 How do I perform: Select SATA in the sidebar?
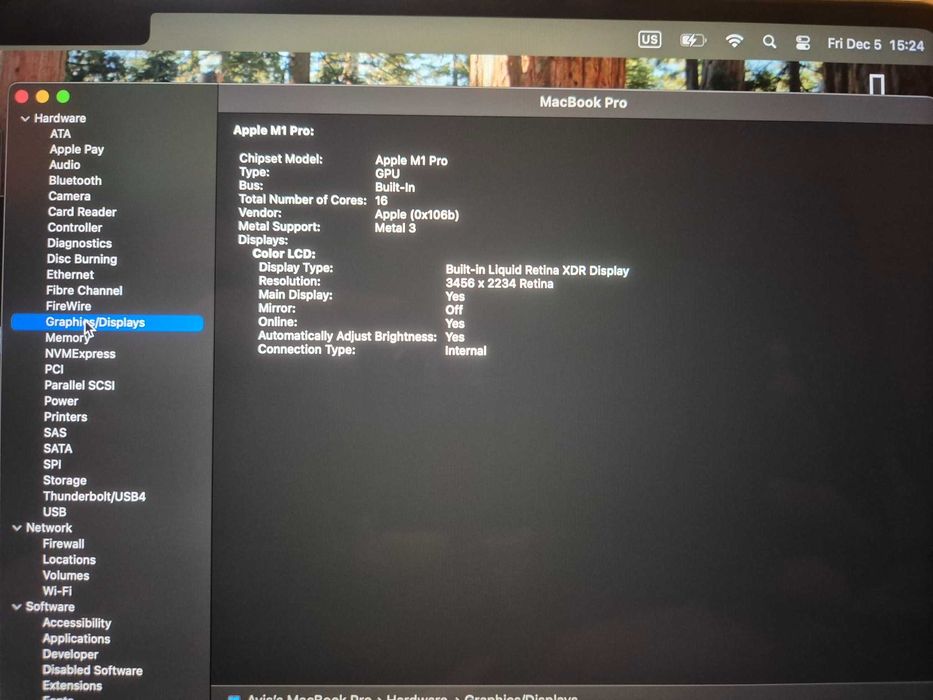pos(58,449)
